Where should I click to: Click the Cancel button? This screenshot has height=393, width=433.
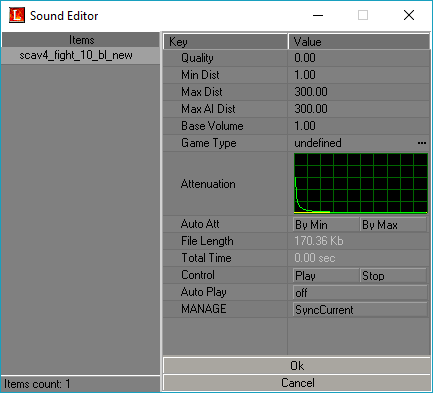pyautogui.click(x=297, y=383)
